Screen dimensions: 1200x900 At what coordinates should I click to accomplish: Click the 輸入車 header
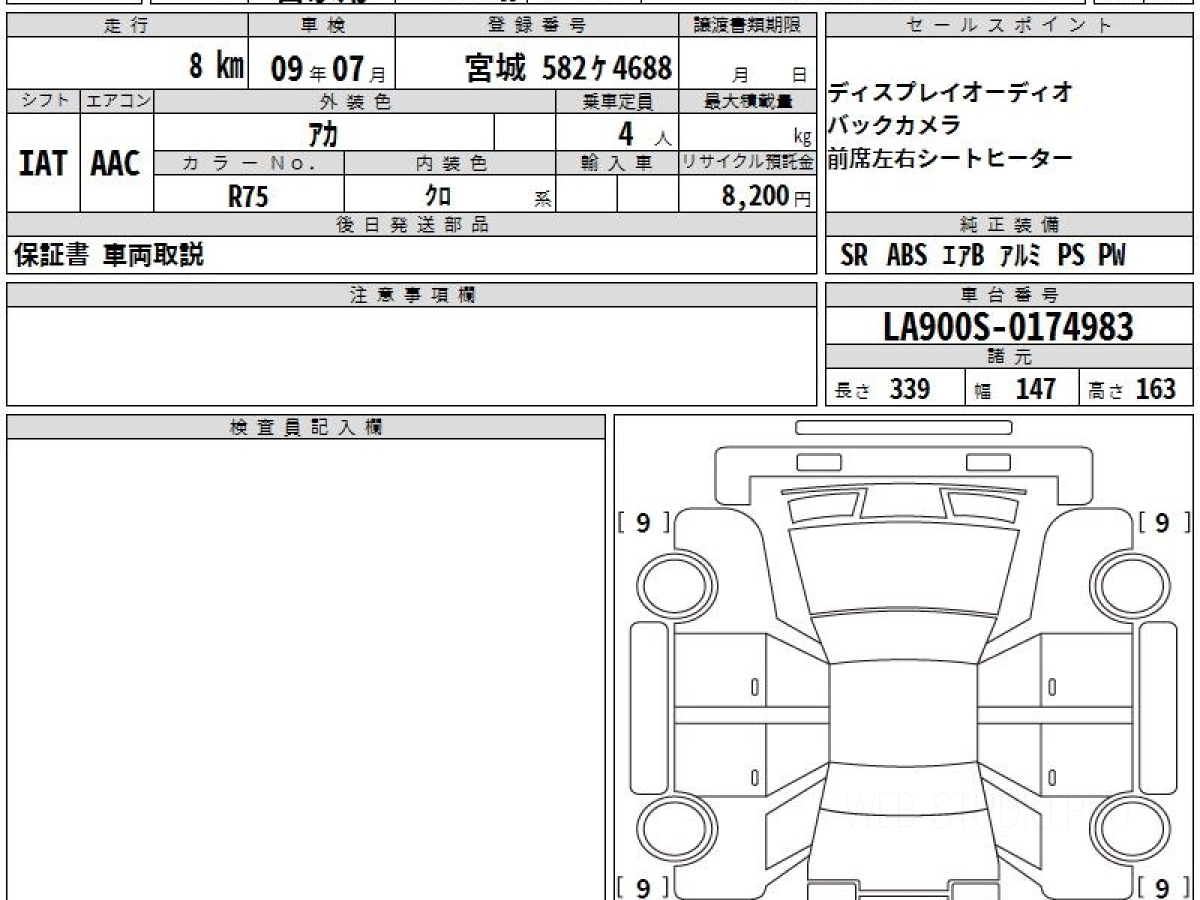(617, 164)
